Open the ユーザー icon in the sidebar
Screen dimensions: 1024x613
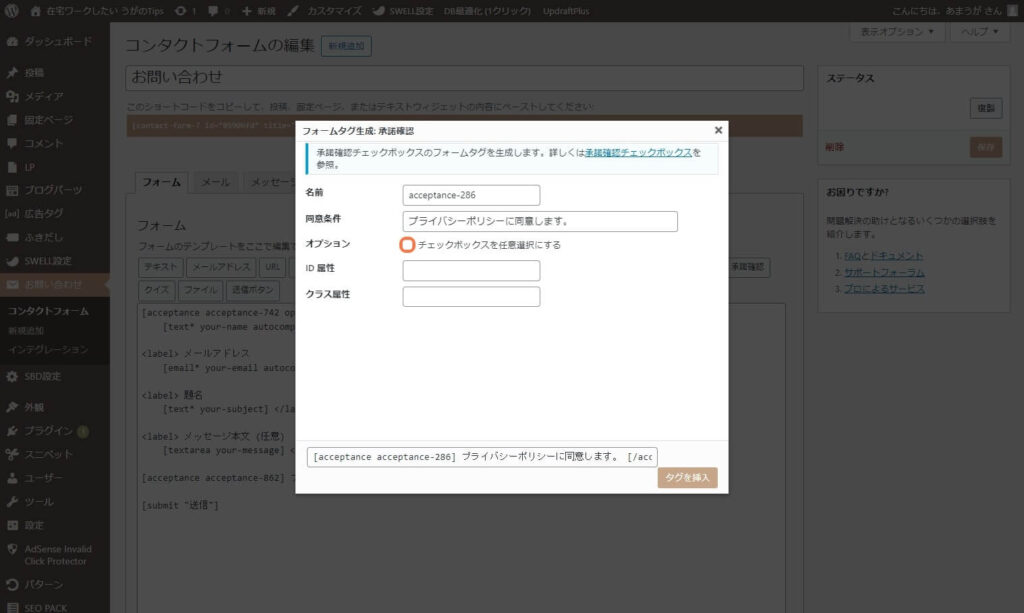[x=12, y=478]
